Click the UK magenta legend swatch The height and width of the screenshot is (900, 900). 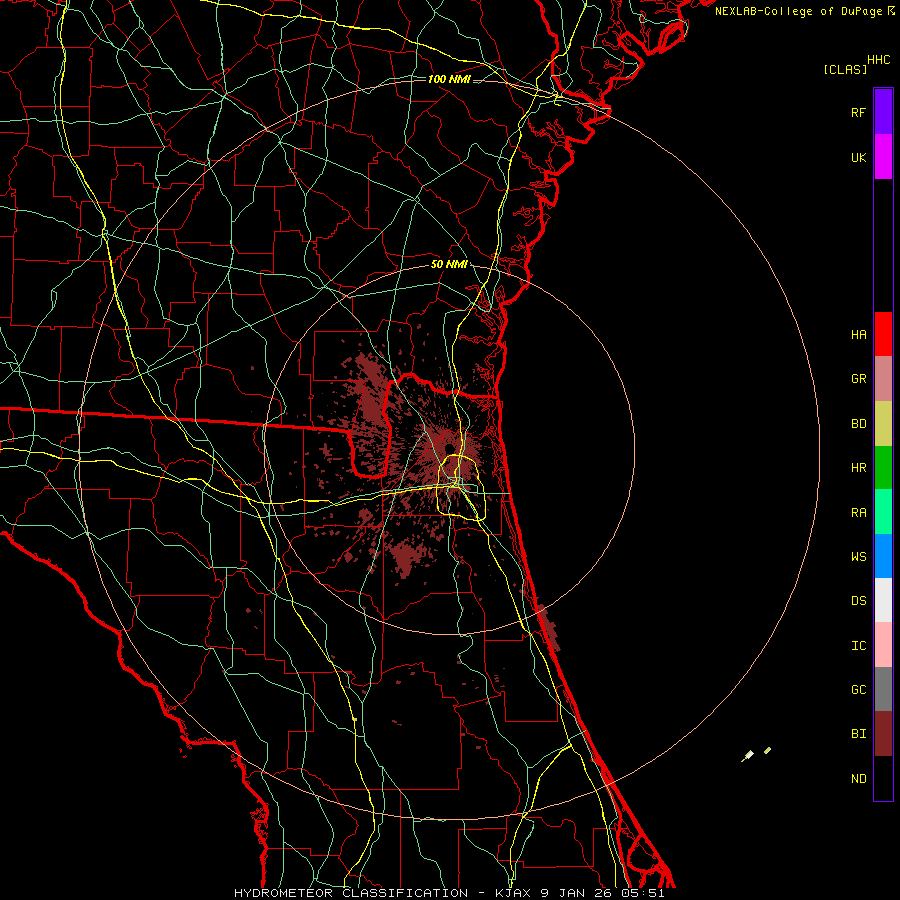point(883,157)
